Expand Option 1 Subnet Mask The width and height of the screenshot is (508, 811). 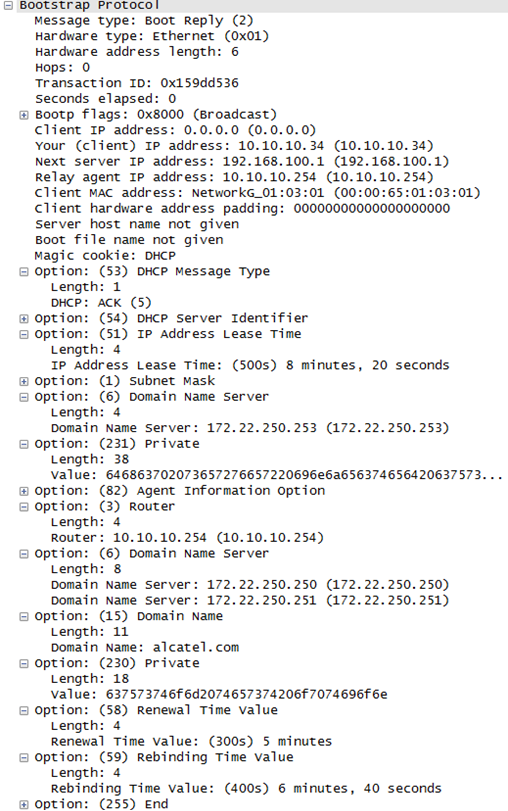[x=24, y=381]
